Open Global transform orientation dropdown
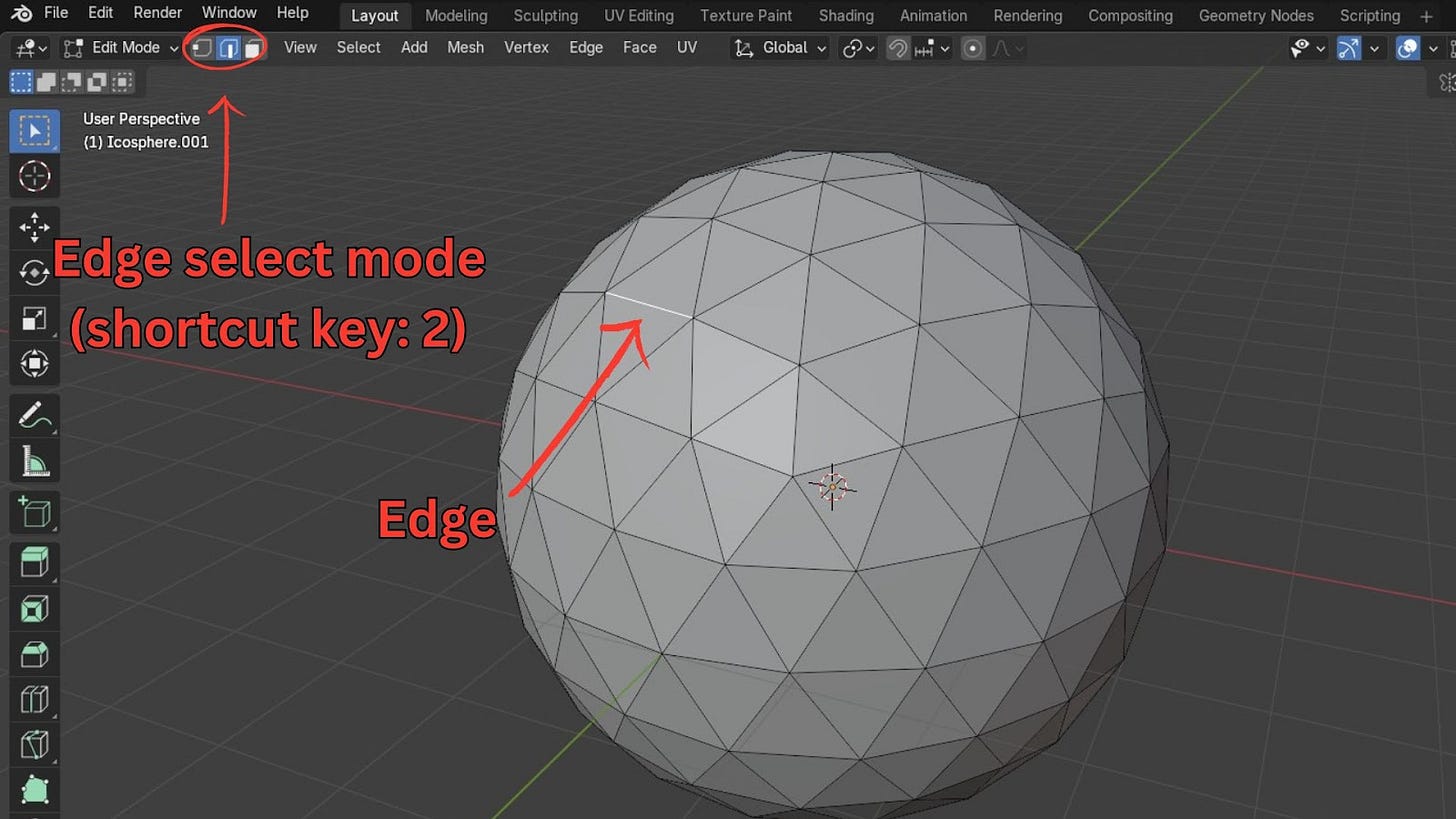Viewport: 1456px width, 819px height. tap(780, 48)
